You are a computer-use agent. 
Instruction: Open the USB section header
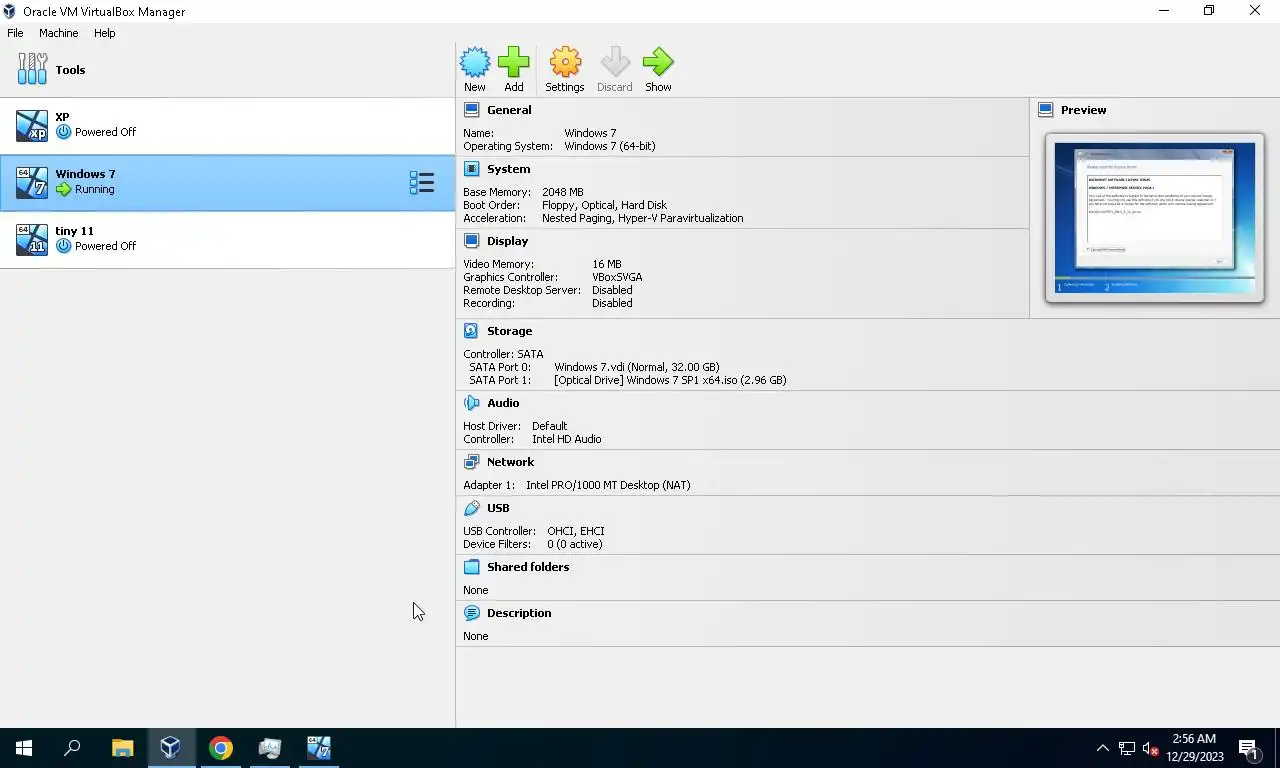[x=498, y=508]
